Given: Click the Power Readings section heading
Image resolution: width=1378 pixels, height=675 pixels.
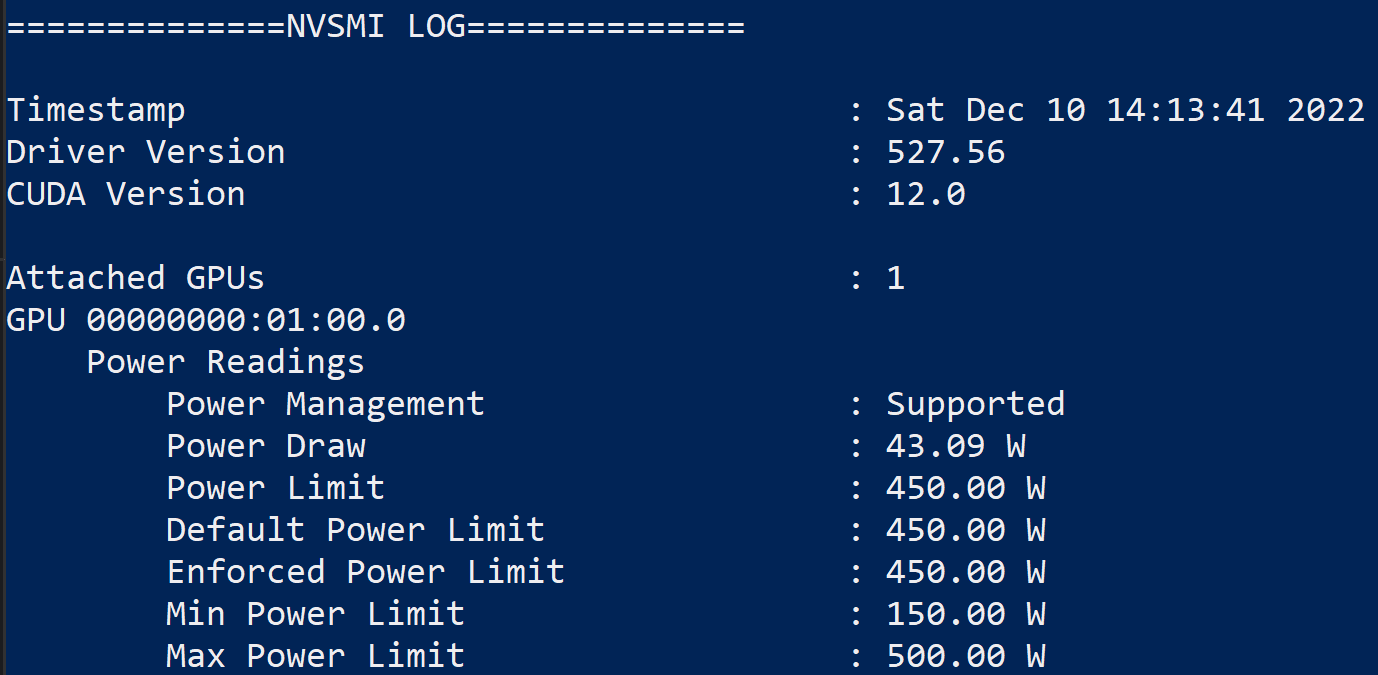Looking at the screenshot, I should [226, 362].
